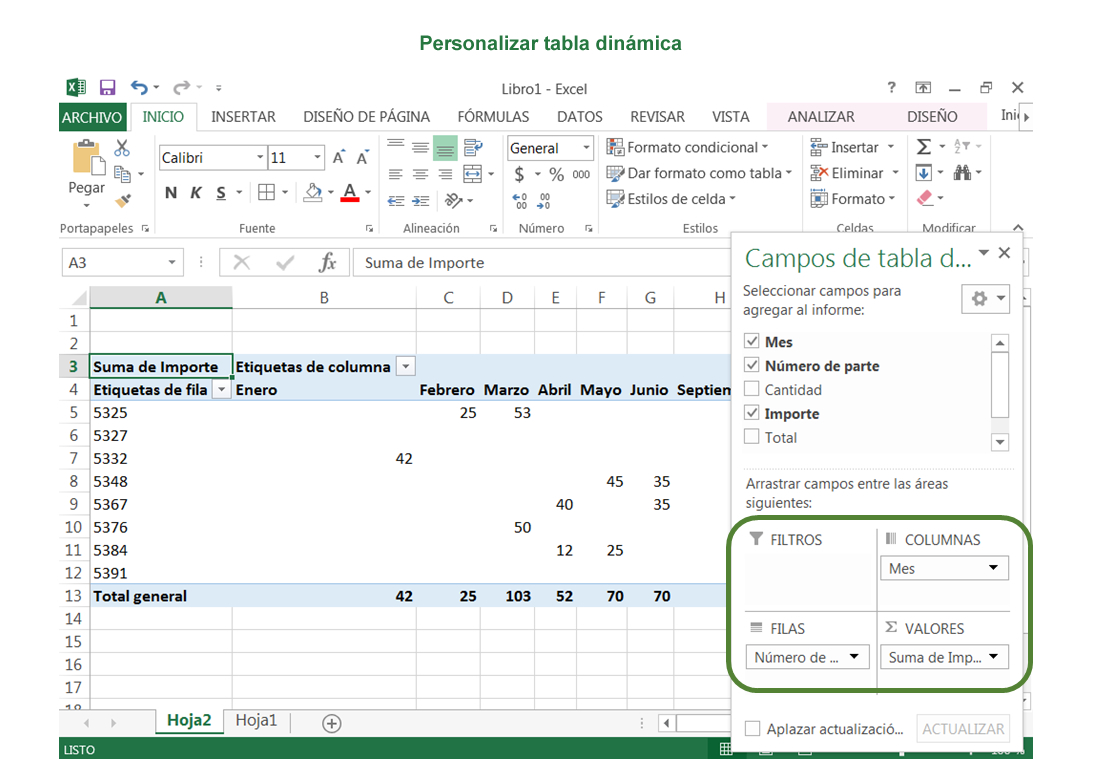Close the Campos de tabla dinámica pane
The image size is (1100, 767).
pyautogui.click(x=1005, y=253)
